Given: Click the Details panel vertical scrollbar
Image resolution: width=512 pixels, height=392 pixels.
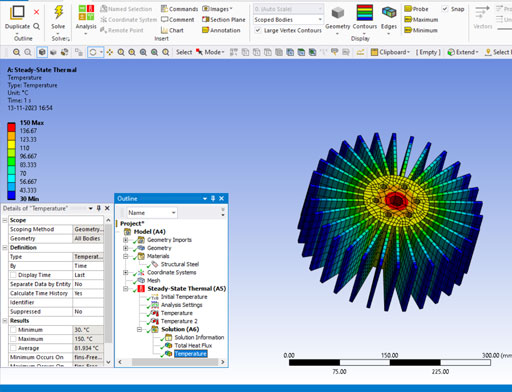Looking at the screenshot, I should click(108, 283).
